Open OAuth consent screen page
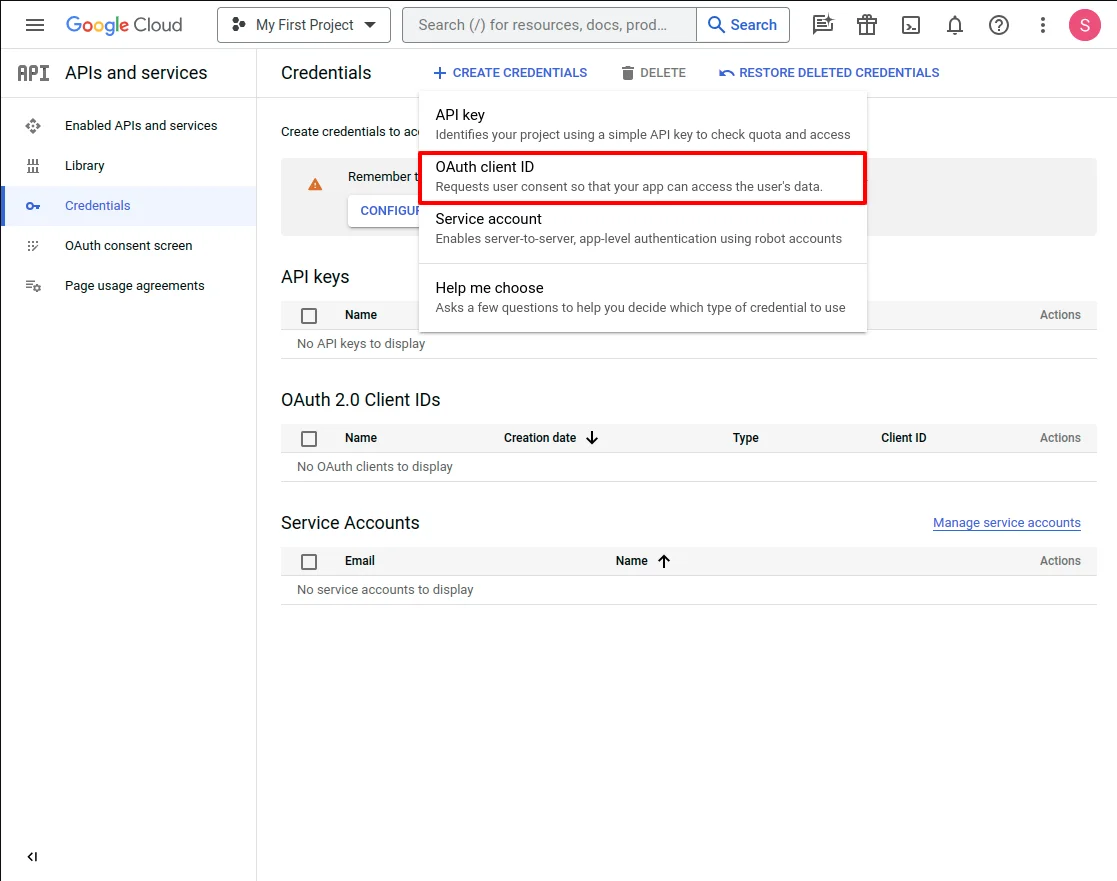1117x881 pixels. [128, 246]
